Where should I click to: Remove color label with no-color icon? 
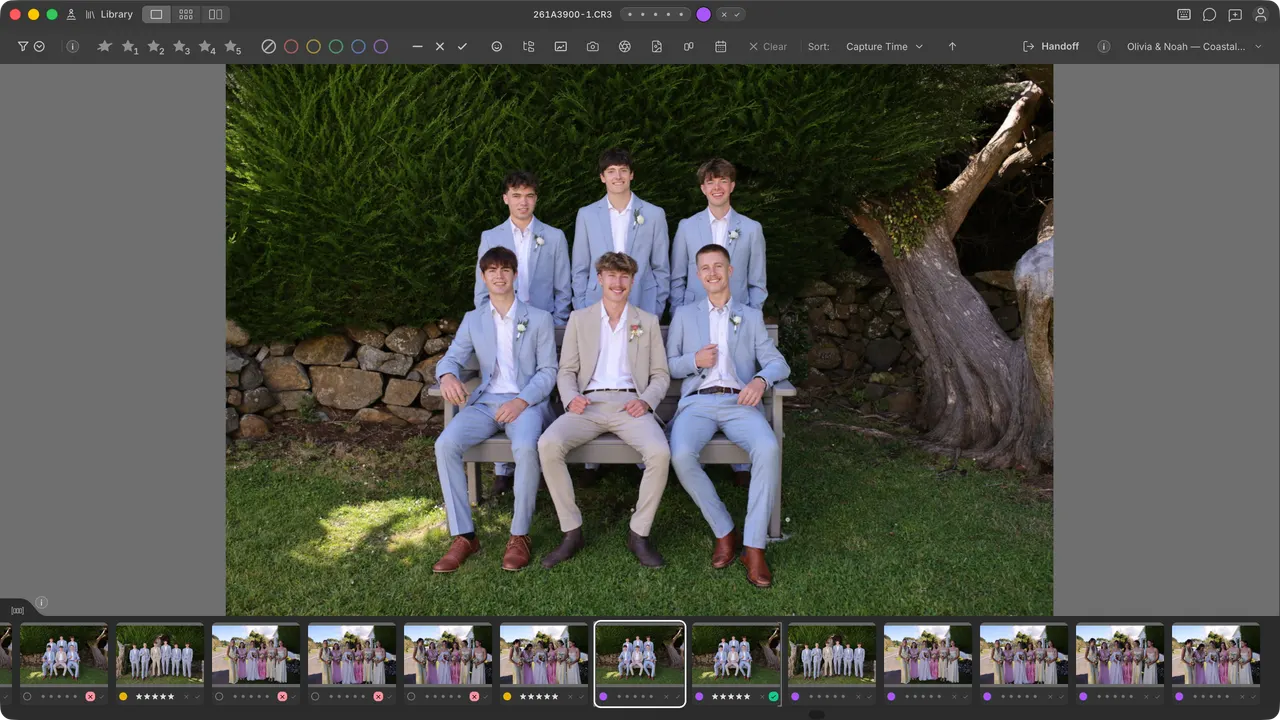coord(268,47)
